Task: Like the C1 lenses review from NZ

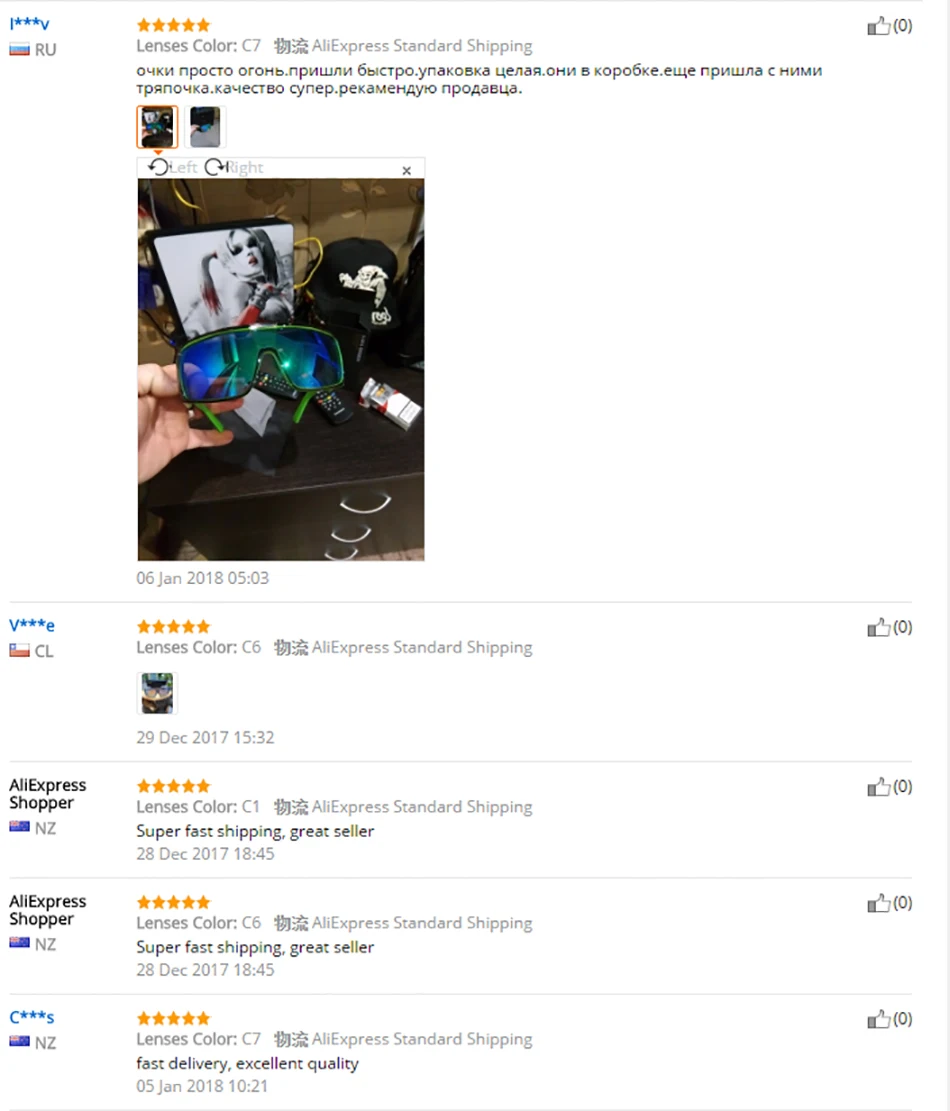Action: (878, 787)
